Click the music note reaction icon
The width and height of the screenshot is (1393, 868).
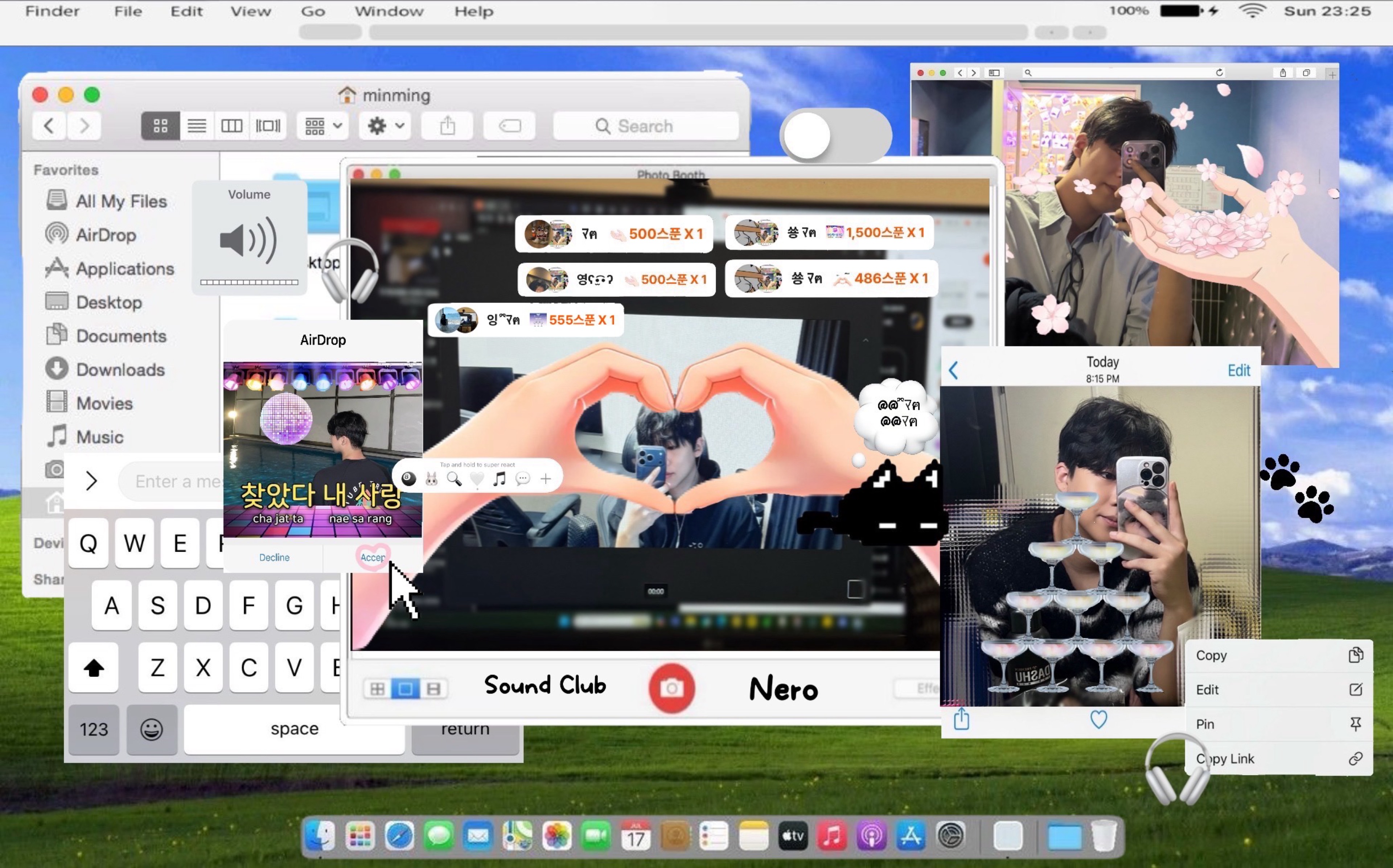point(500,478)
